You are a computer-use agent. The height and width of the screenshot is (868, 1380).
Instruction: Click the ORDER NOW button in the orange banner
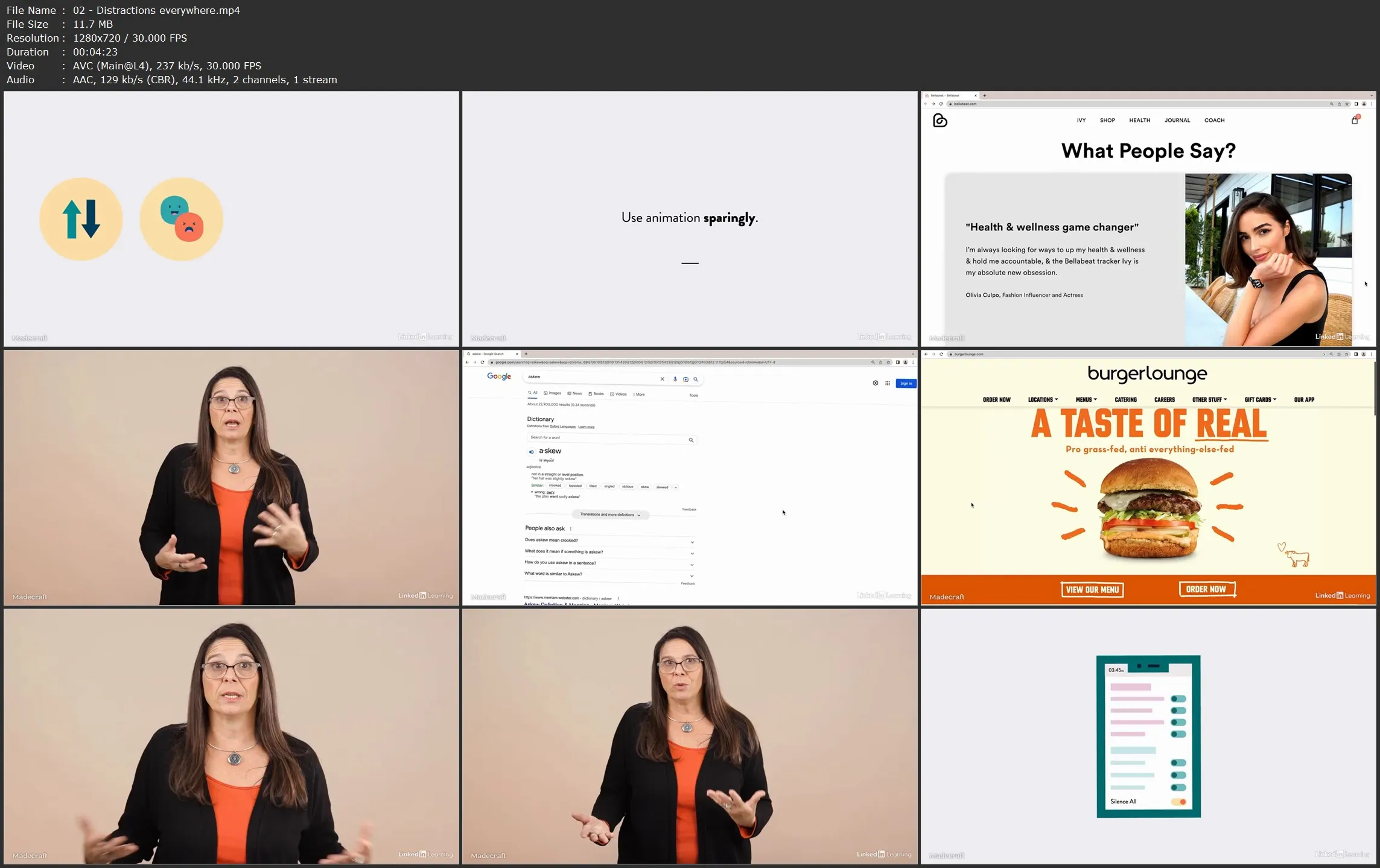click(1207, 589)
